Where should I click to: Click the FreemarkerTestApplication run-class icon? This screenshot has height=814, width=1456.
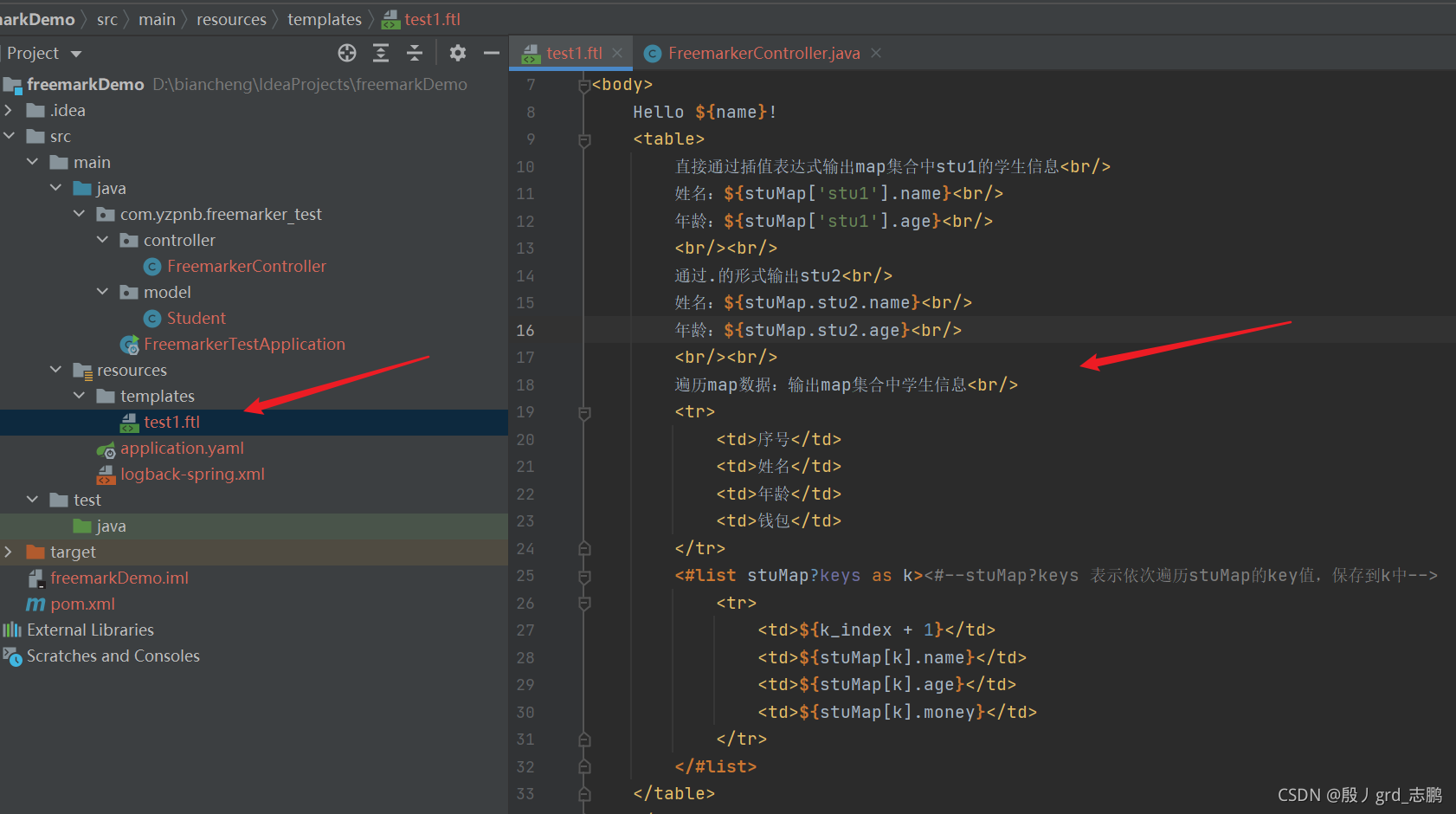click(130, 345)
